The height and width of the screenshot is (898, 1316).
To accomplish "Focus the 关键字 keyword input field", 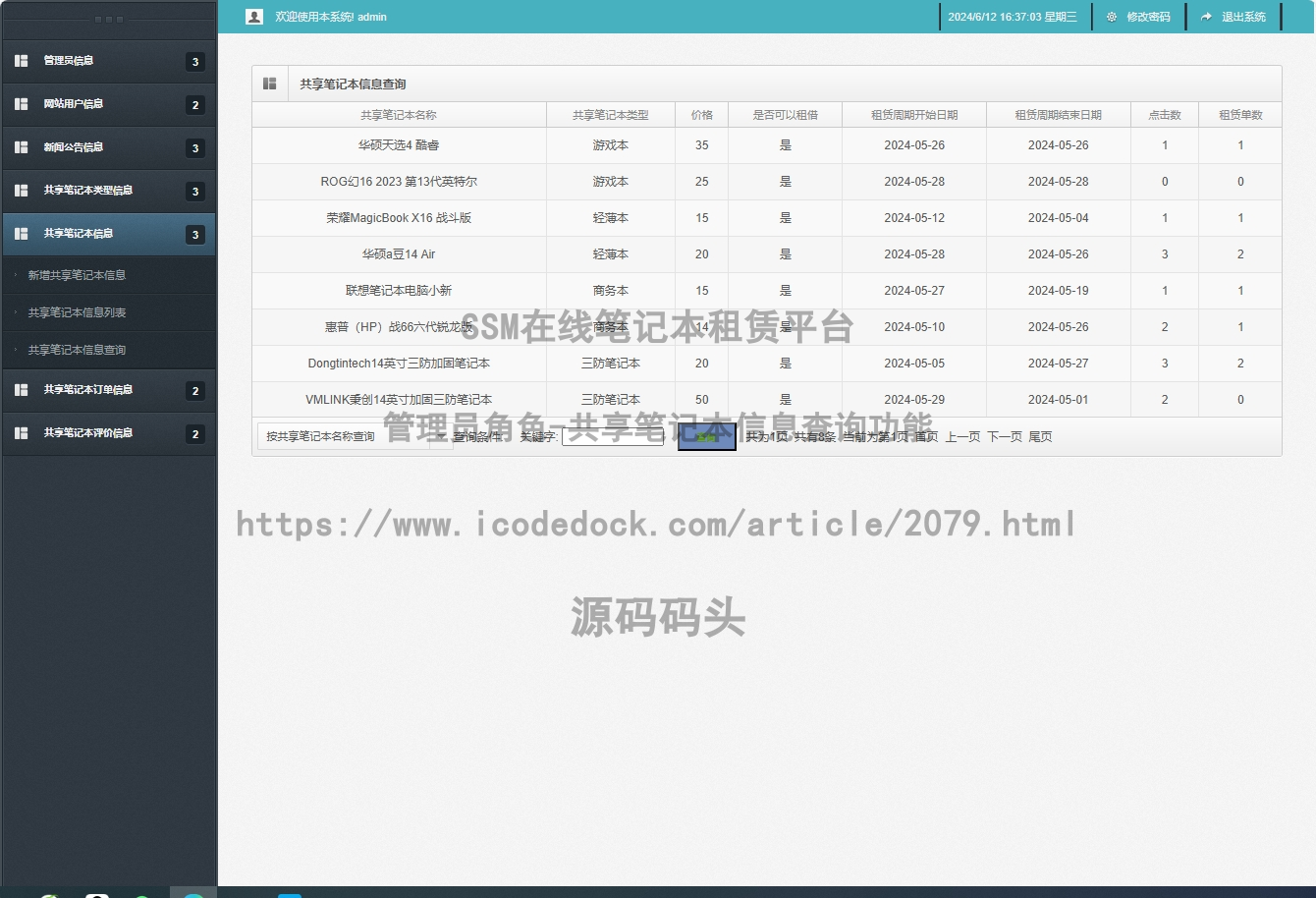I will [x=613, y=436].
